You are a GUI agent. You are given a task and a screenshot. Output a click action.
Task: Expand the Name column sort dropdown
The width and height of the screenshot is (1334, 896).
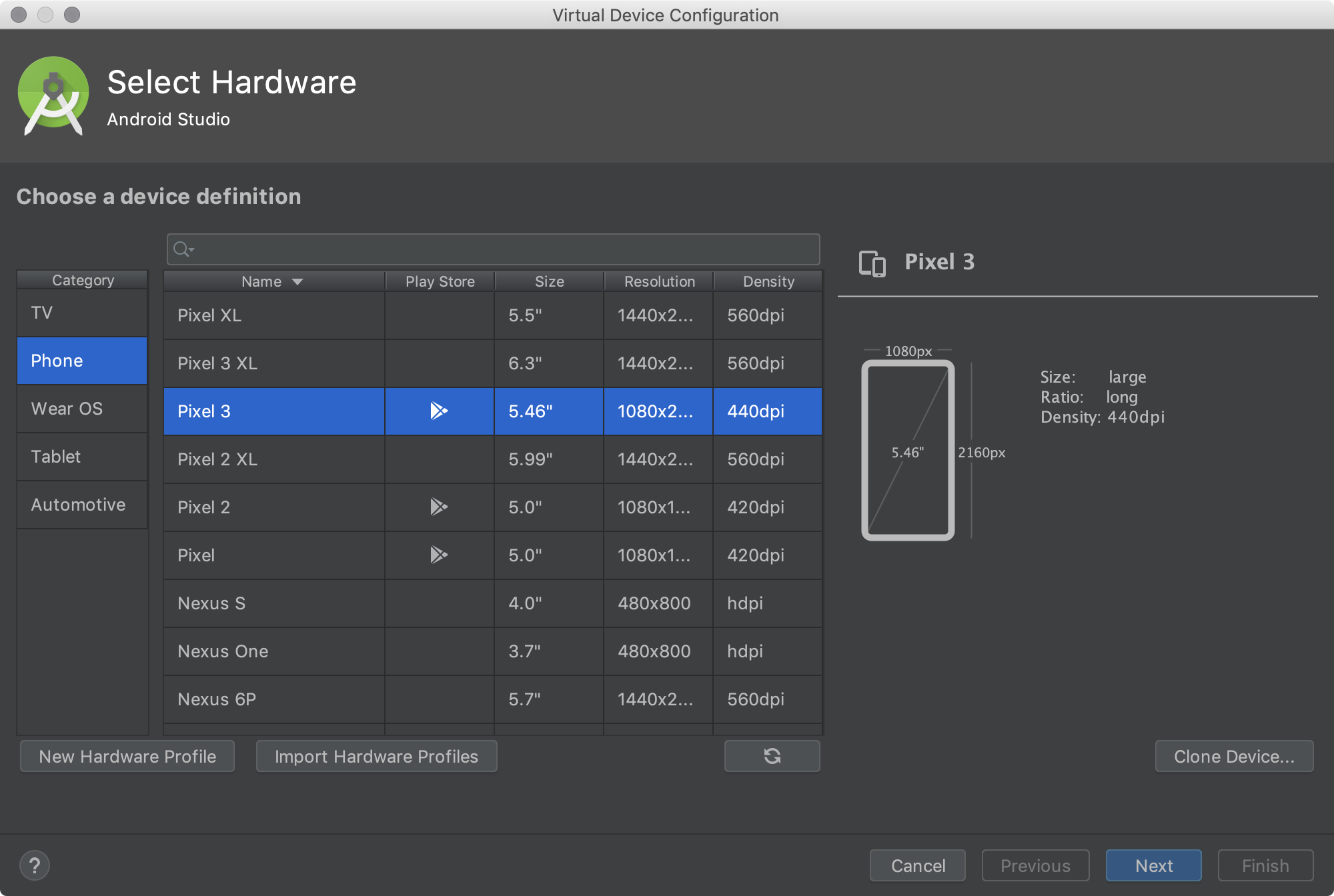pyautogui.click(x=294, y=281)
